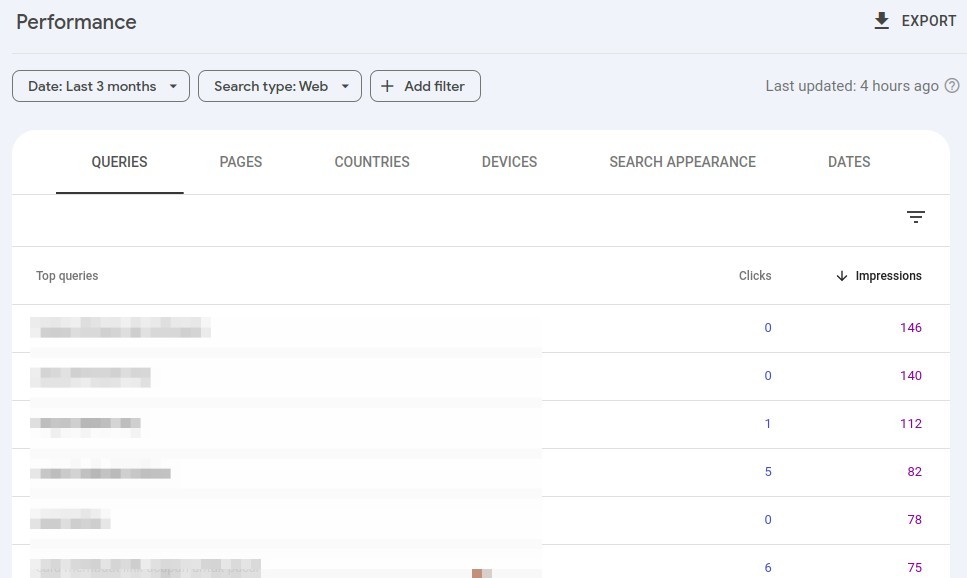
Task: Expand the Search type: Web dropdown
Action: (279, 86)
